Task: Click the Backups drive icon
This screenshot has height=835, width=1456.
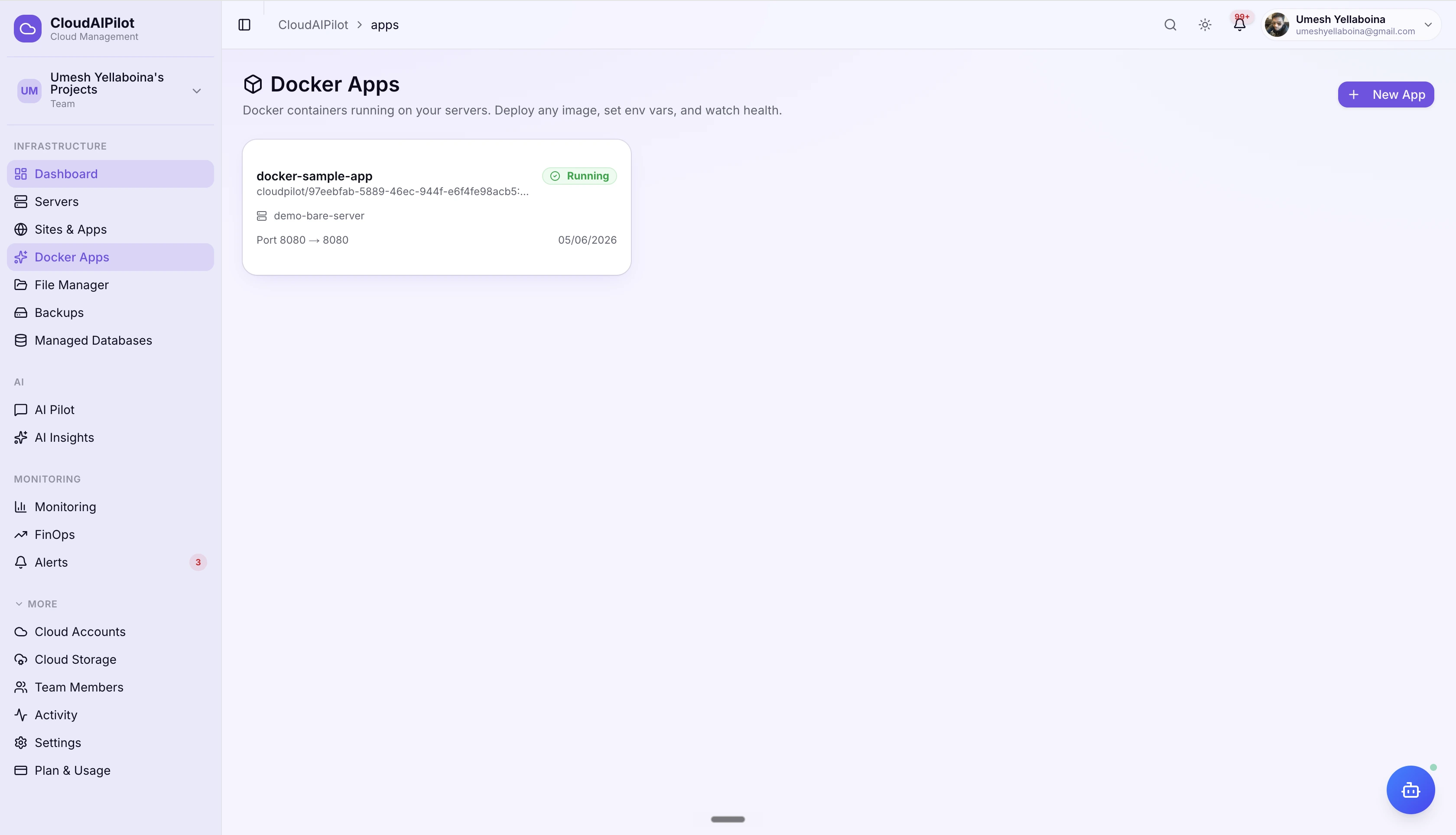Action: 21,313
